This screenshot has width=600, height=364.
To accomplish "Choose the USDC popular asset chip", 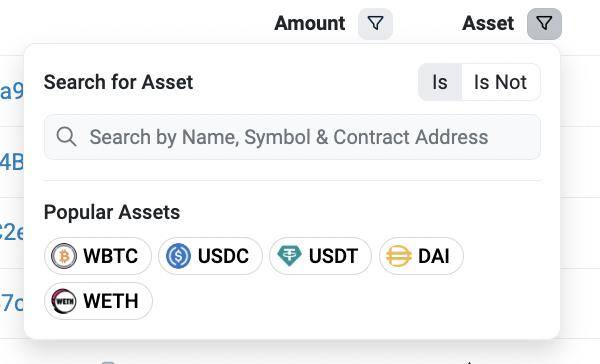I will (210, 256).
